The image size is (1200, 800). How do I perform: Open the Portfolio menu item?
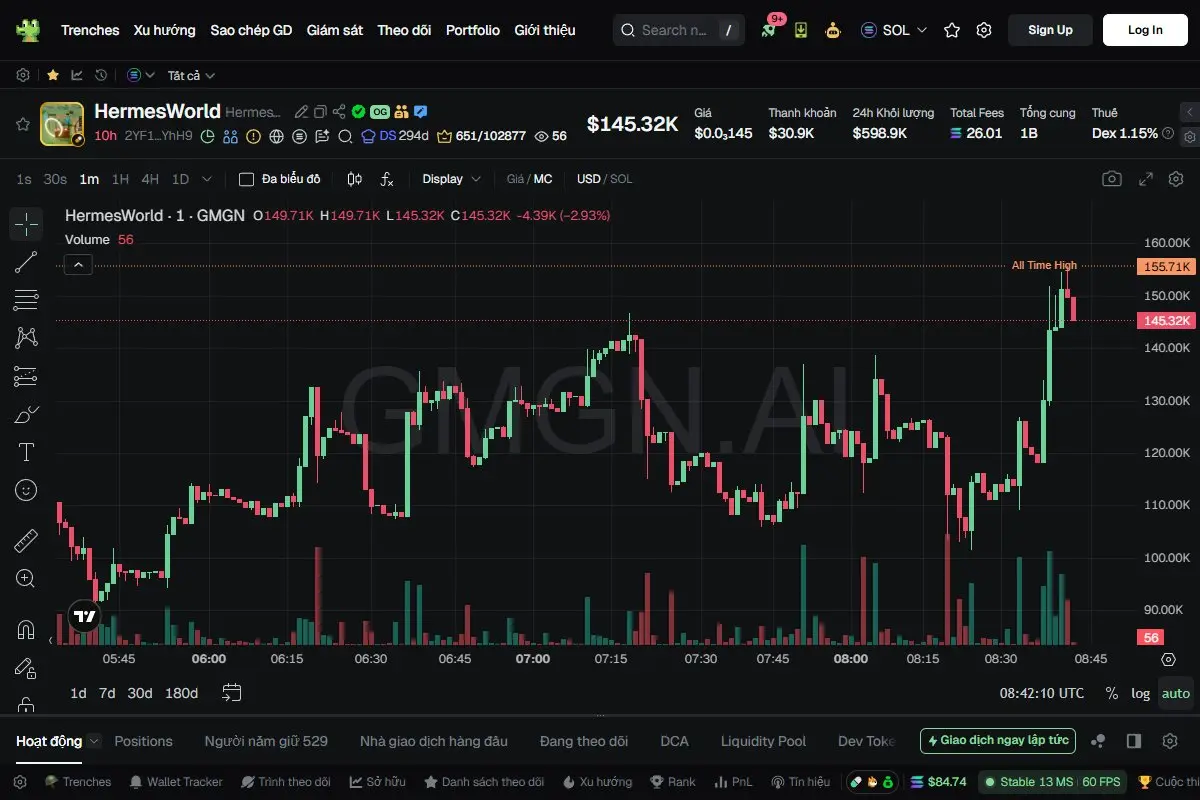(x=473, y=30)
